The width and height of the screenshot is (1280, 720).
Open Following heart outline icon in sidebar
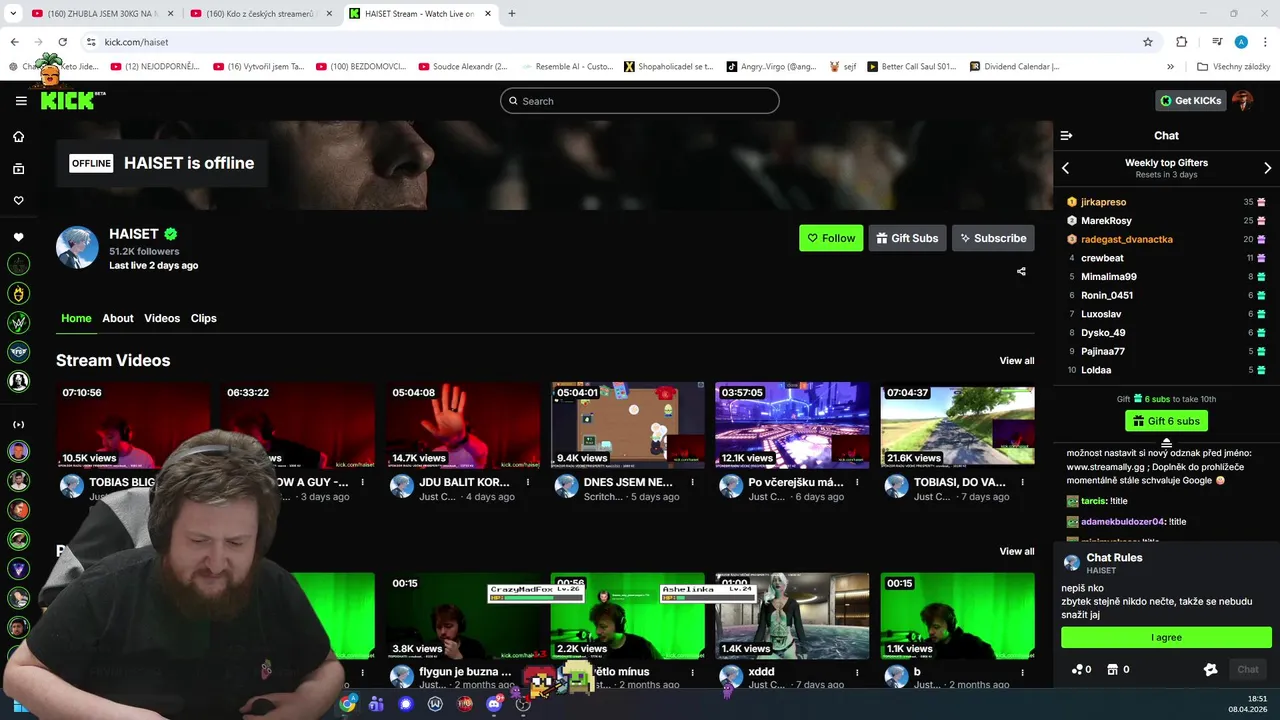pyautogui.click(x=18, y=201)
